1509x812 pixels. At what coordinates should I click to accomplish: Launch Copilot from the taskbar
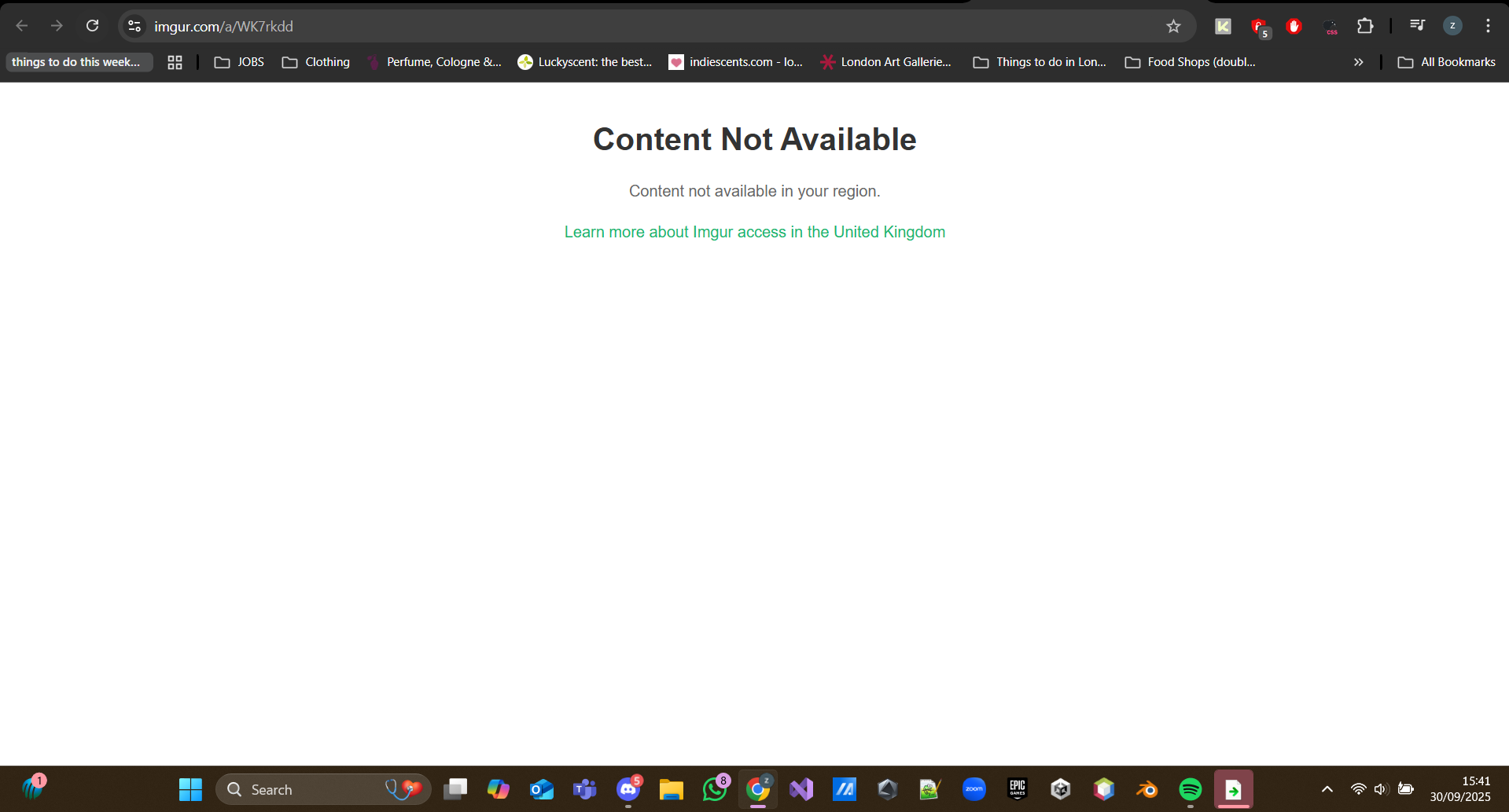[x=499, y=789]
